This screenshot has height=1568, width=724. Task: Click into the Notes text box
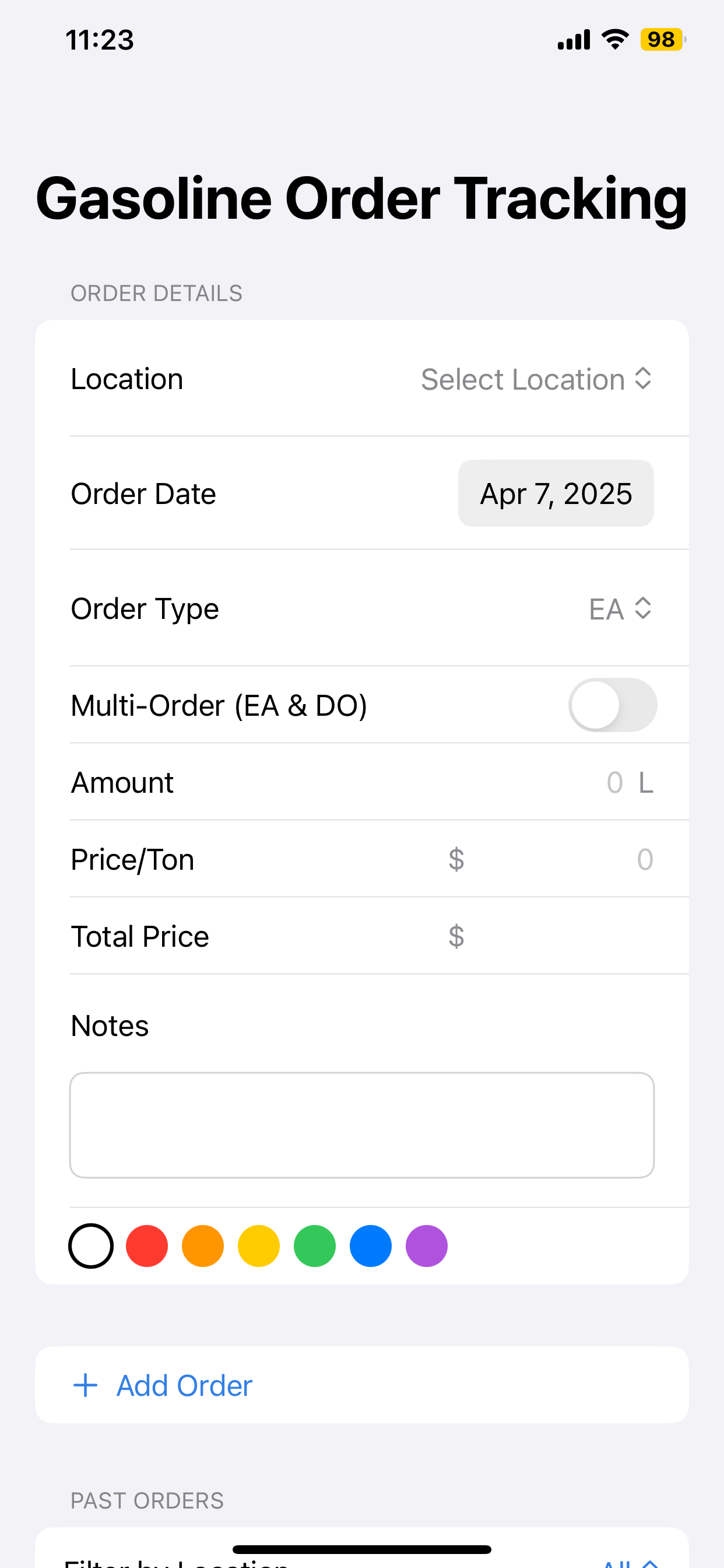pos(362,1125)
